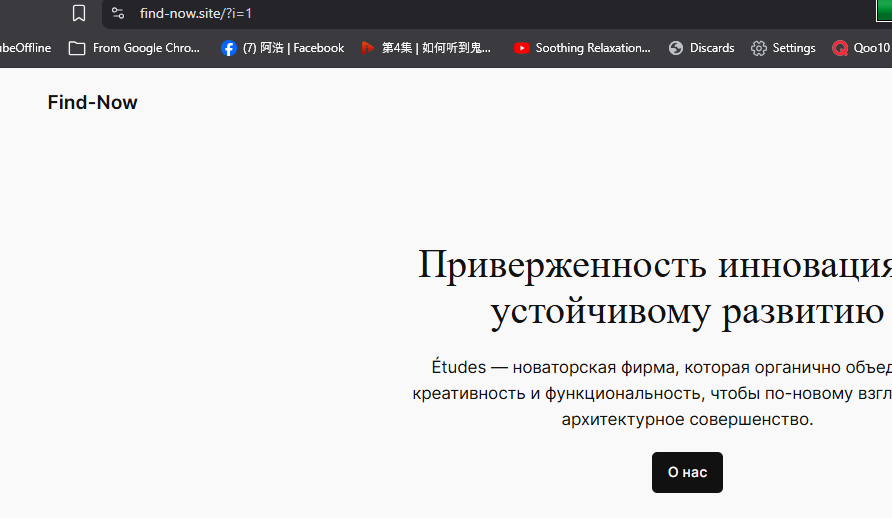The image size is (892, 518).
Task: Click the bookmark this page icon
Action: [x=79, y=13]
